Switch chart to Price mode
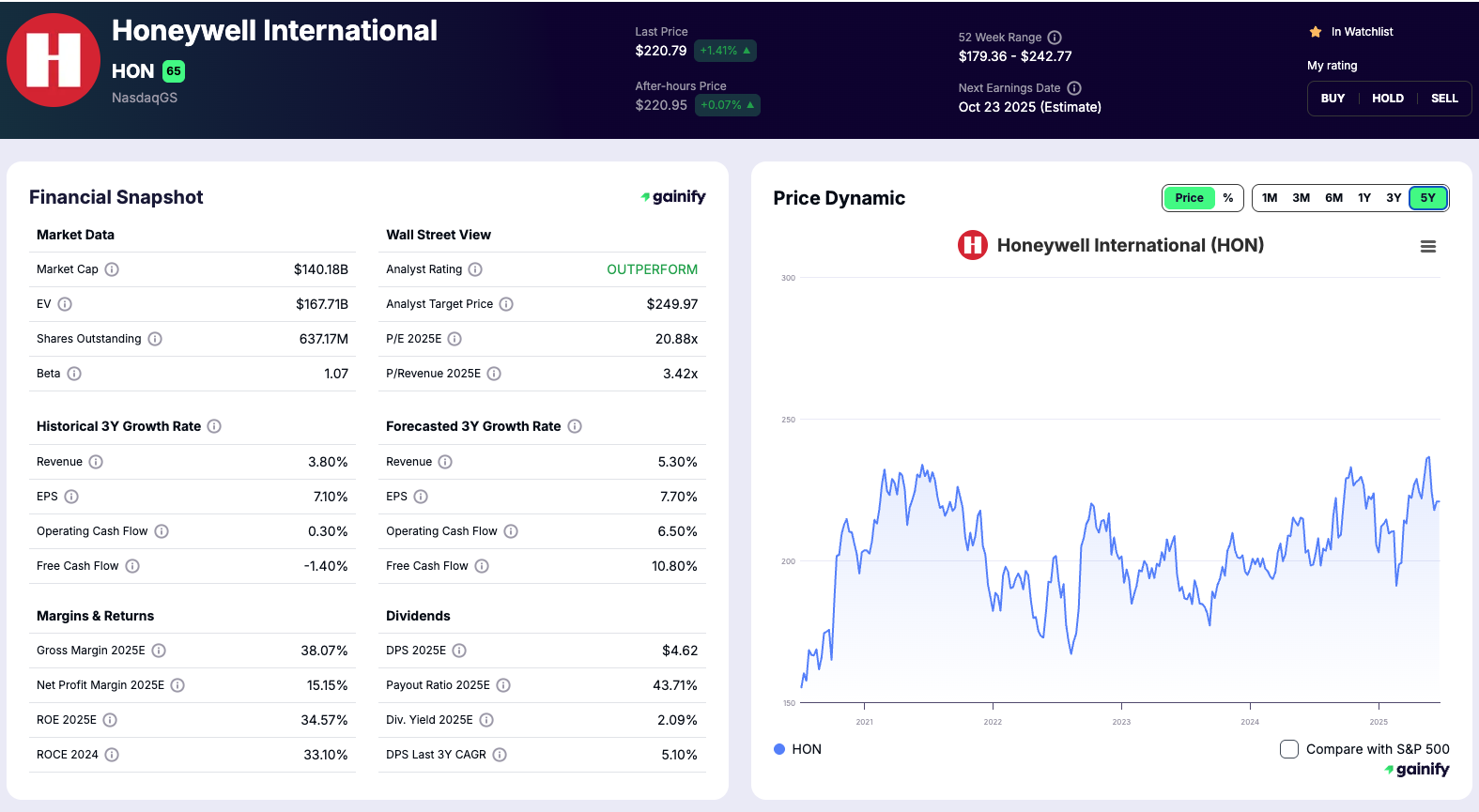 (1189, 198)
